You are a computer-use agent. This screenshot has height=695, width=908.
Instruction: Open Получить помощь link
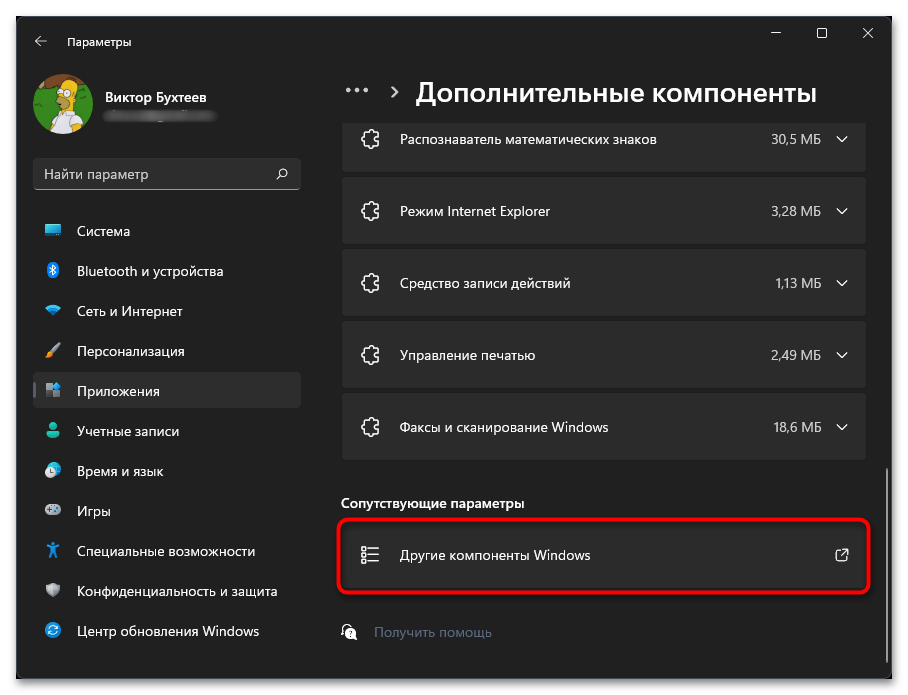coord(433,632)
